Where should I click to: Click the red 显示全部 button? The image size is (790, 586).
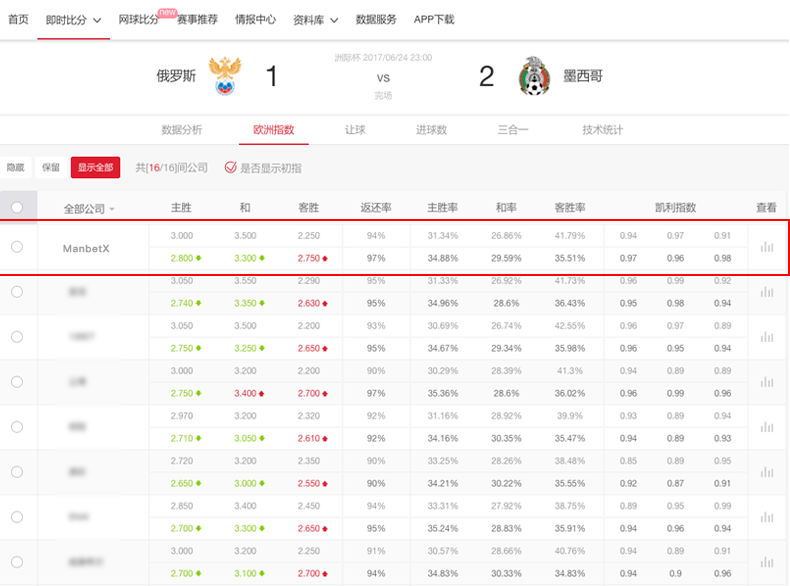tap(96, 168)
